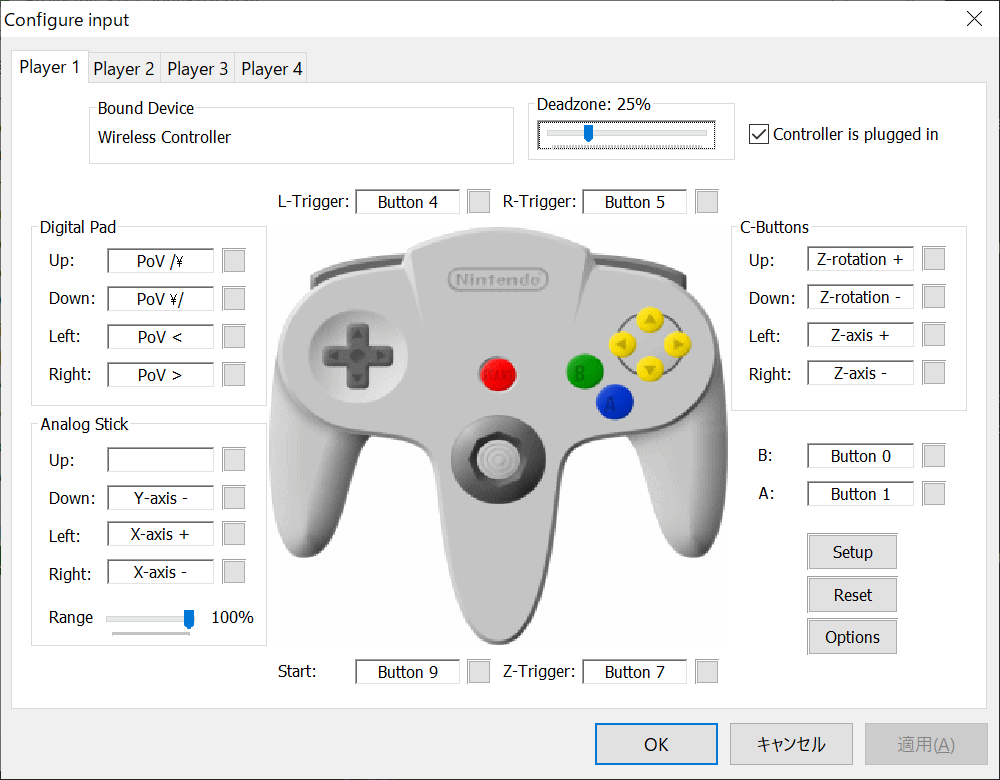
Task: Click the Analog Stick Down Y-axis field
Action: click(160, 498)
